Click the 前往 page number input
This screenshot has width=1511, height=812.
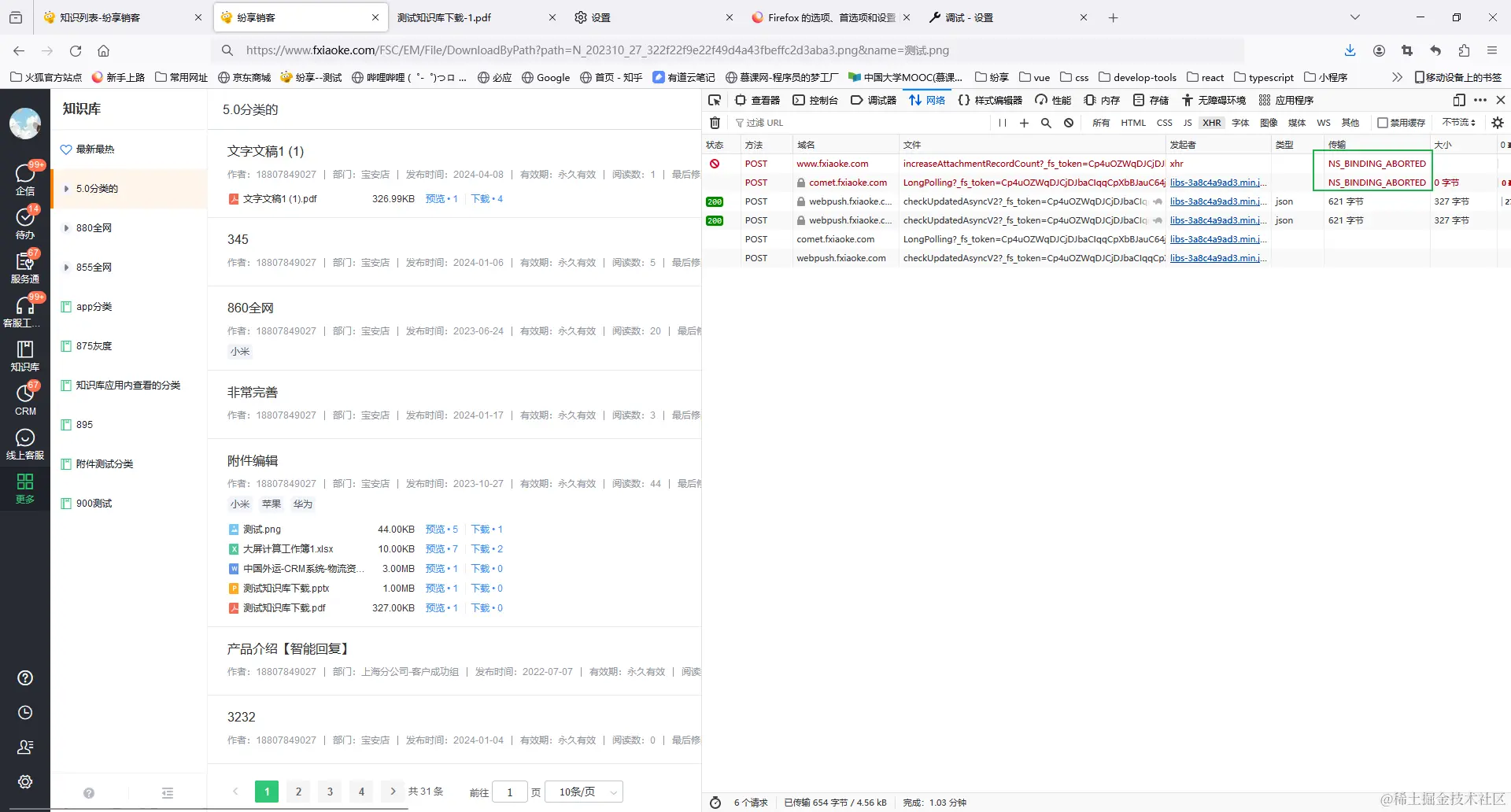coord(510,792)
